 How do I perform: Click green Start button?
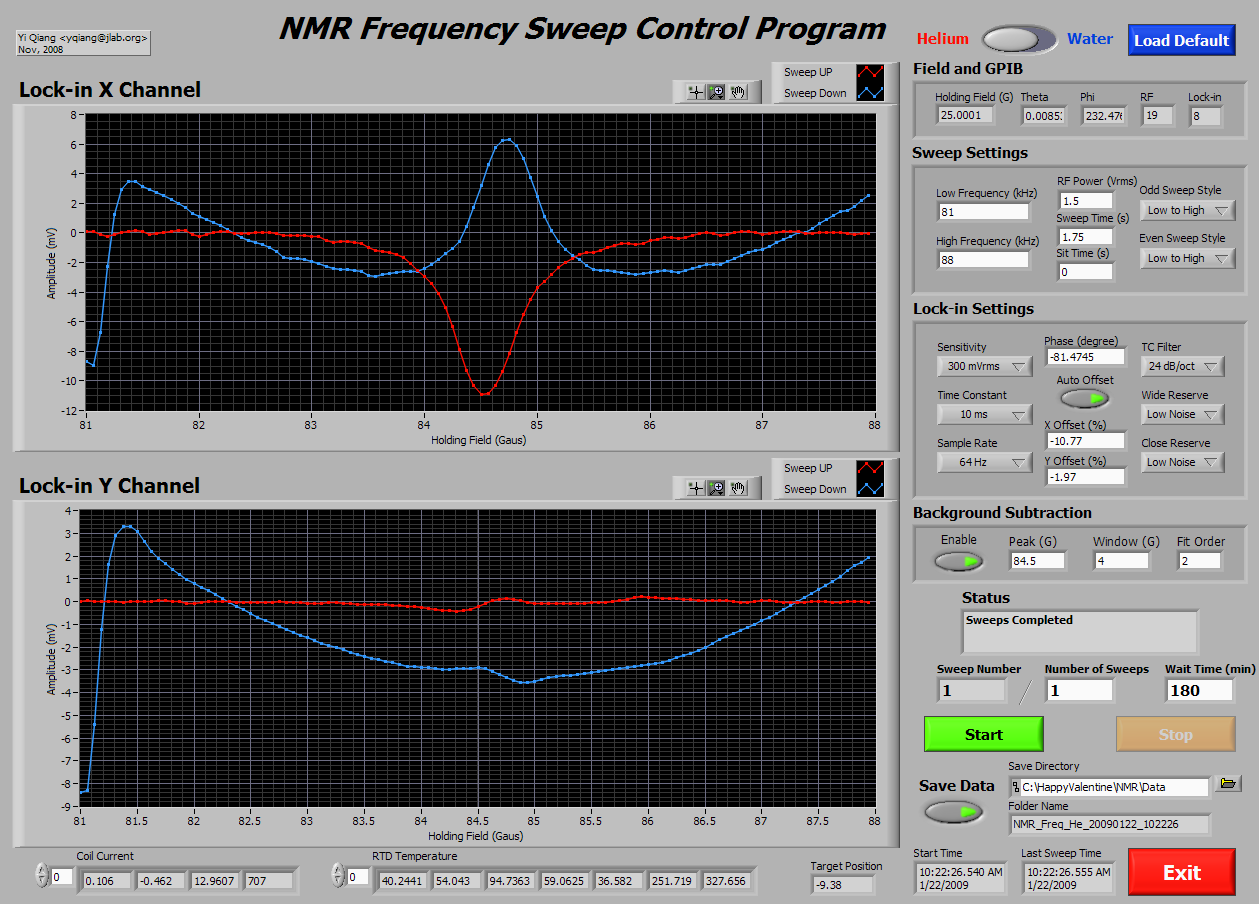tap(984, 734)
